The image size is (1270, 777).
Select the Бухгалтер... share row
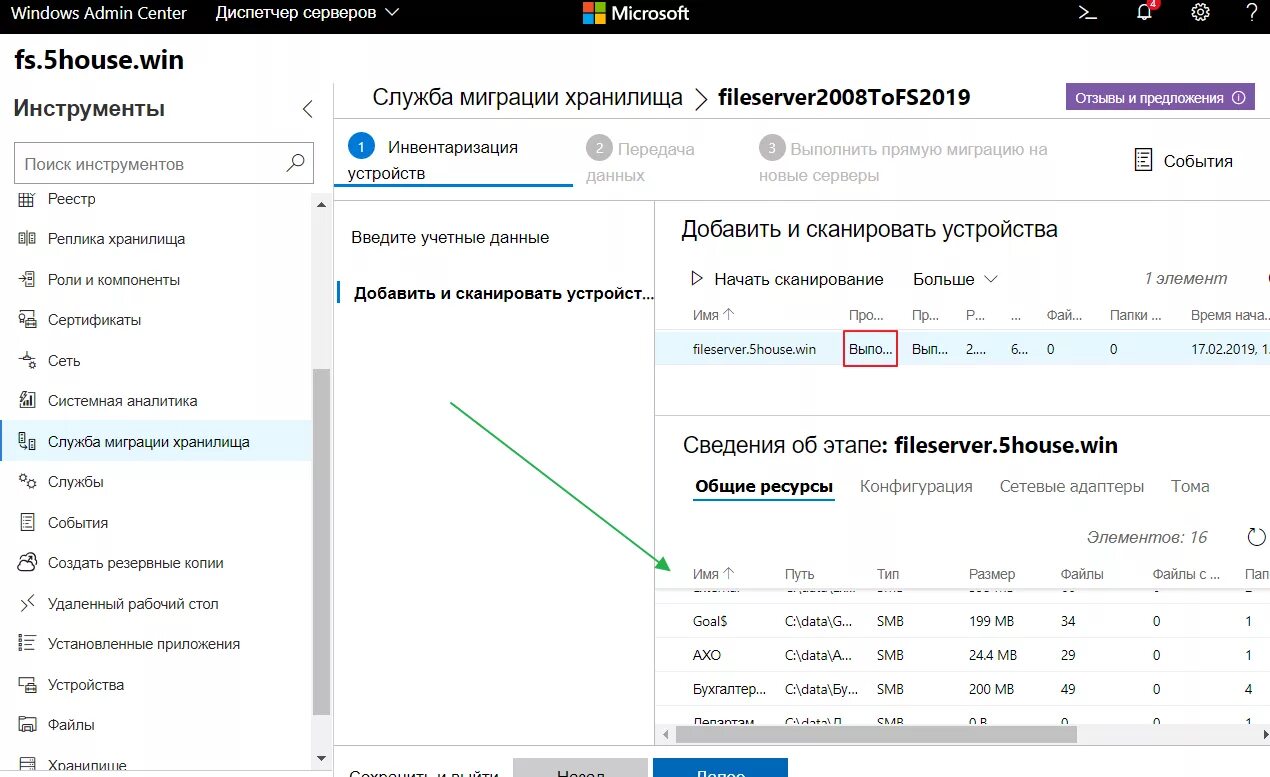click(x=962, y=689)
